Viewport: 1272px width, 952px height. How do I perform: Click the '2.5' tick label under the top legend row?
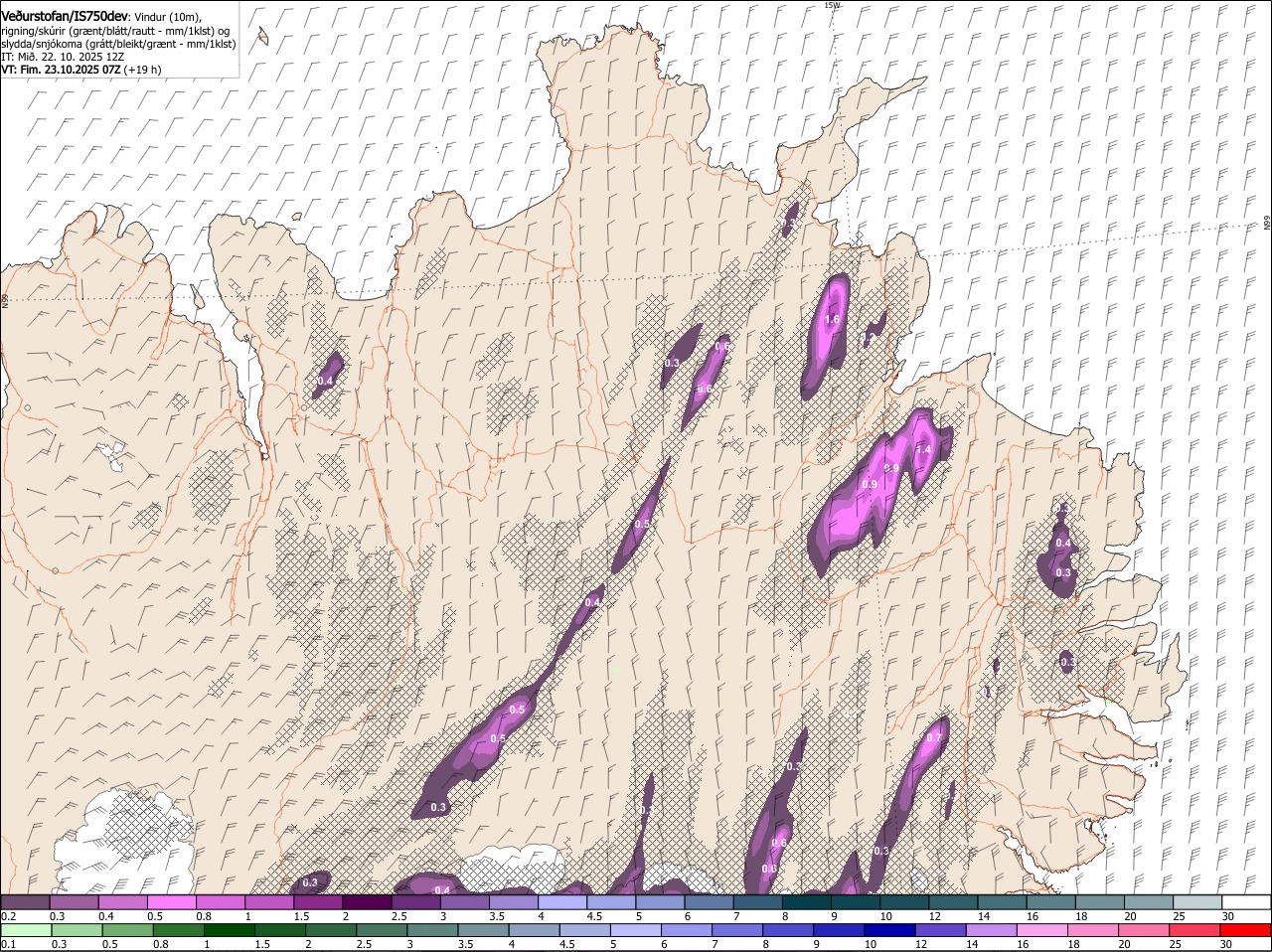(399, 916)
